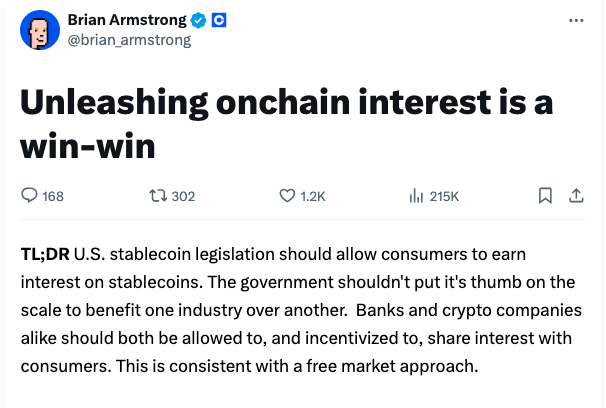Open the 215K views analytics count
The height and width of the screenshot is (408, 606).
[x=443, y=196]
